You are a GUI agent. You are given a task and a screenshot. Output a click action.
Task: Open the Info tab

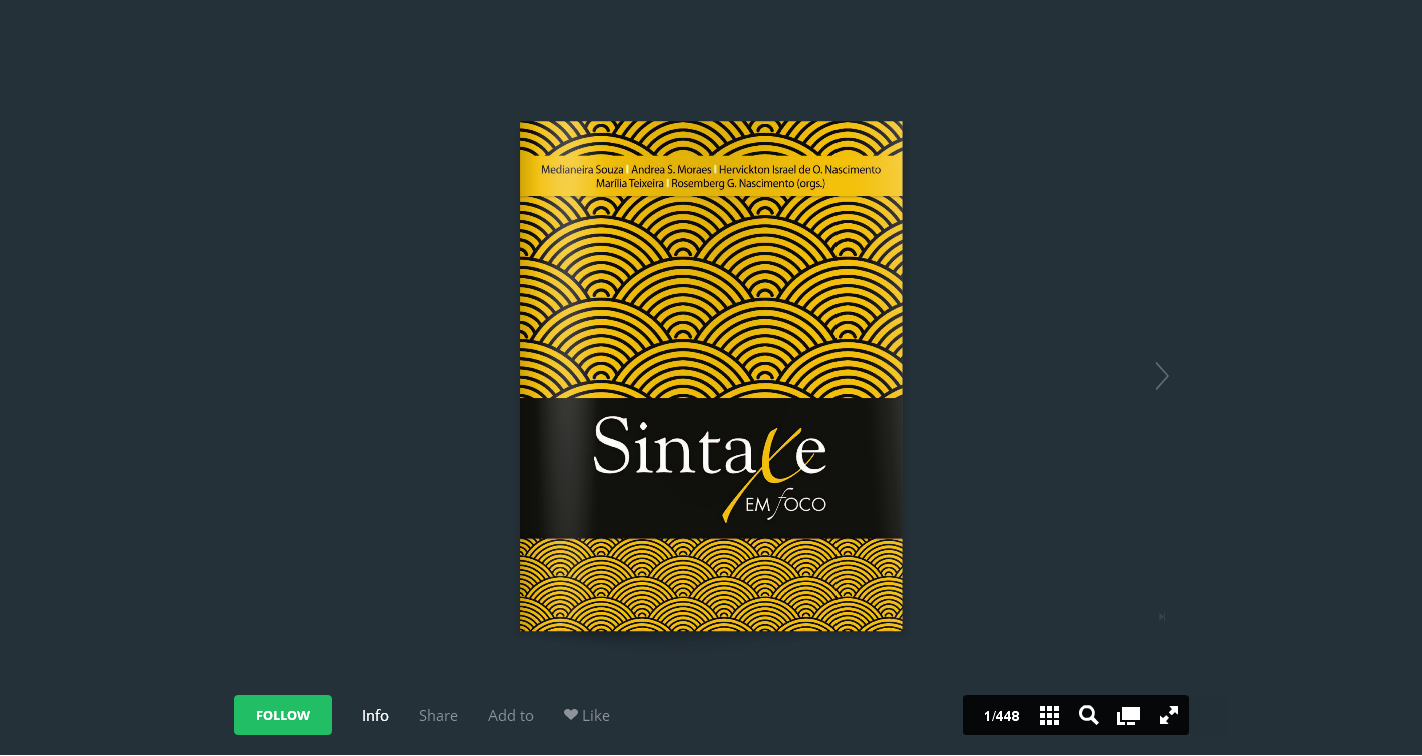click(x=375, y=715)
